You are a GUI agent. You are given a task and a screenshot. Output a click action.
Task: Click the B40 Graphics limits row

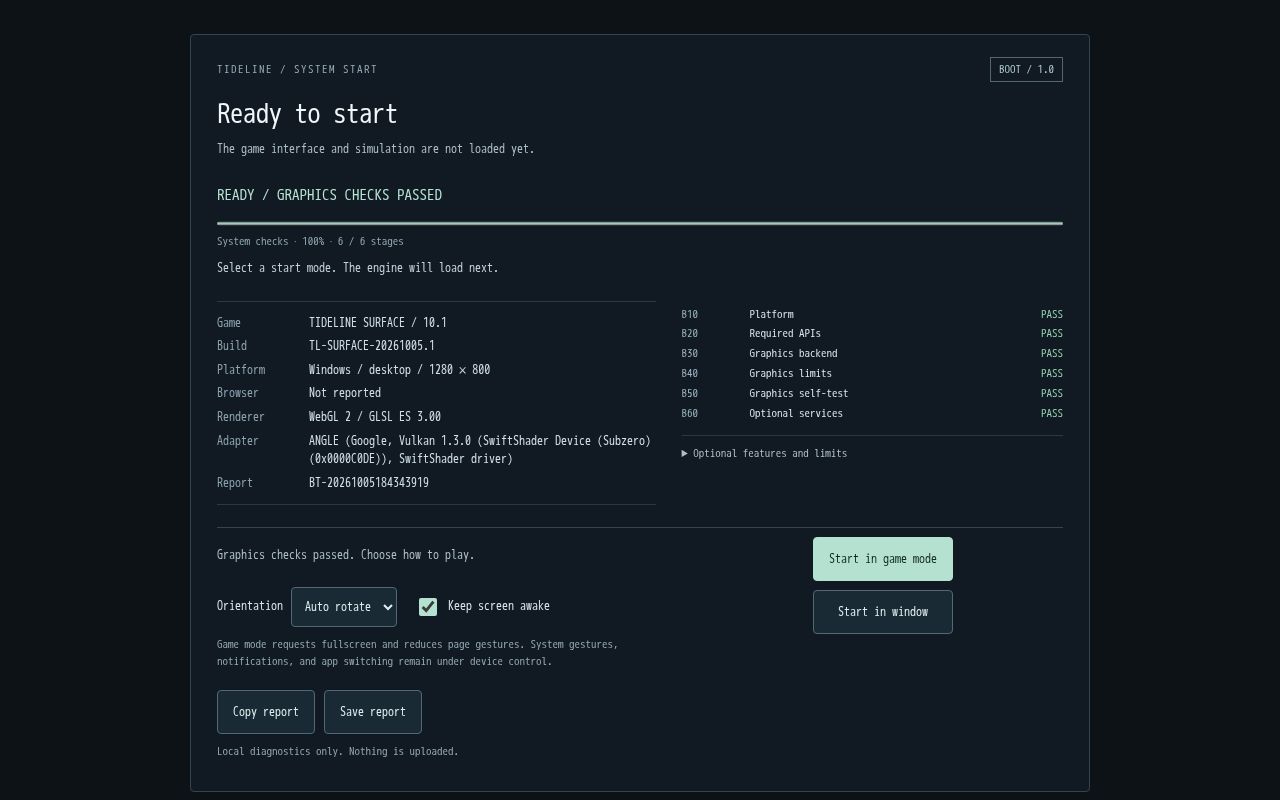tap(872, 374)
